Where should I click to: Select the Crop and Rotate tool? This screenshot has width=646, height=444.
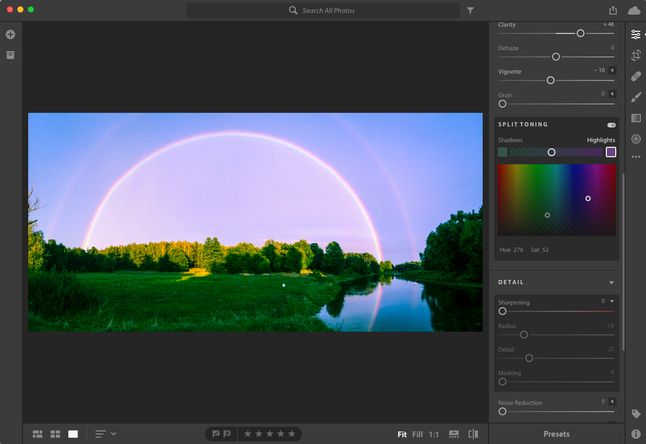(636, 55)
